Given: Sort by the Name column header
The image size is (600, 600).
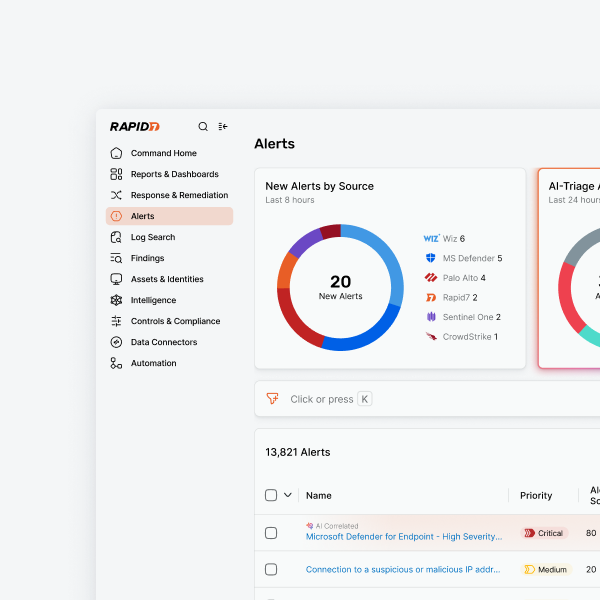Looking at the screenshot, I should (319, 496).
